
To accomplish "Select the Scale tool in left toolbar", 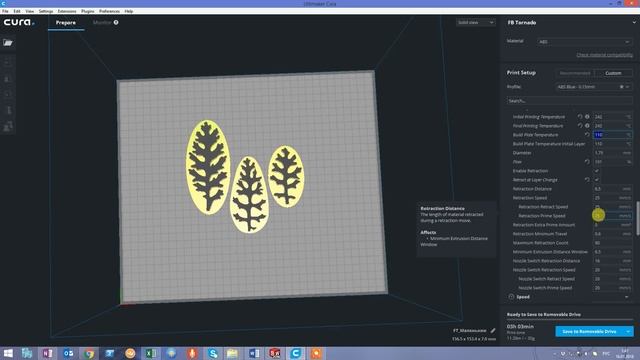I will [8, 79].
